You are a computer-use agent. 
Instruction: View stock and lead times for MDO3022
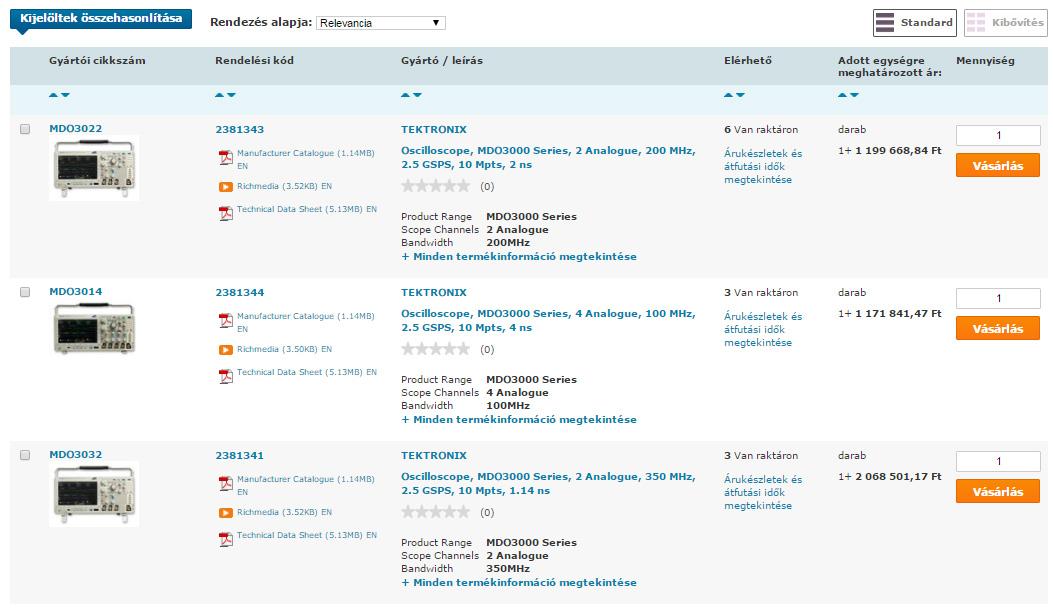pos(763,167)
